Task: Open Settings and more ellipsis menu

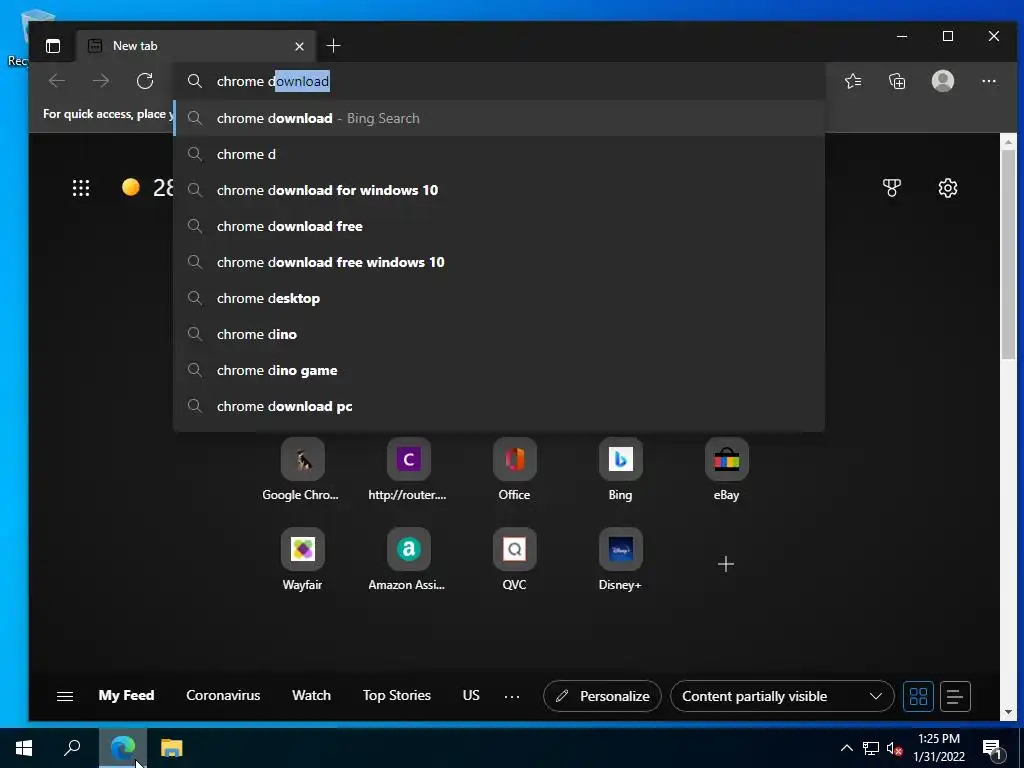Action: (989, 81)
